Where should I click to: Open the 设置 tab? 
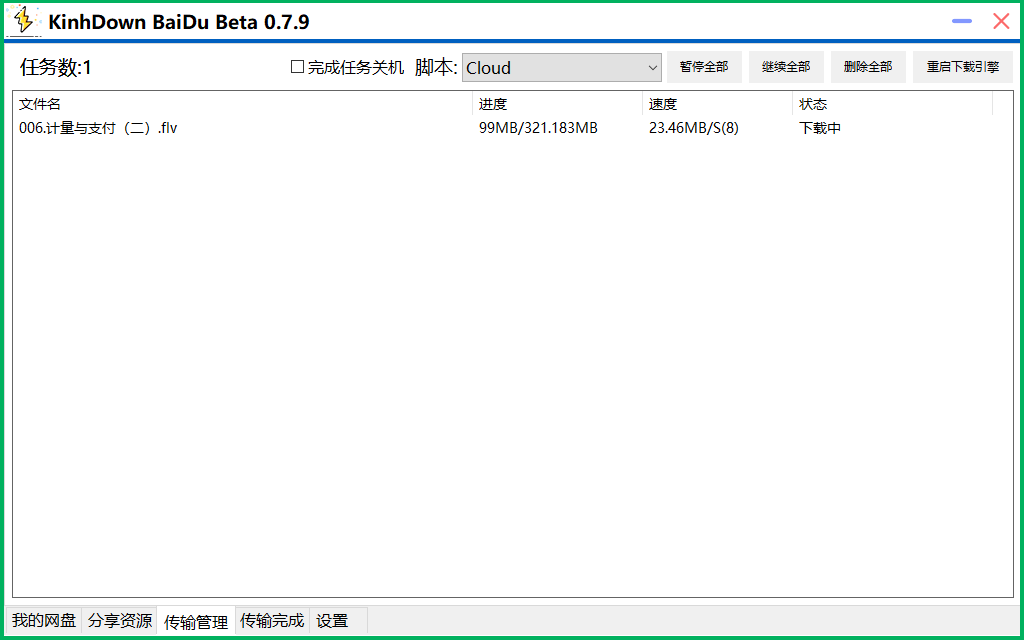tap(333, 621)
